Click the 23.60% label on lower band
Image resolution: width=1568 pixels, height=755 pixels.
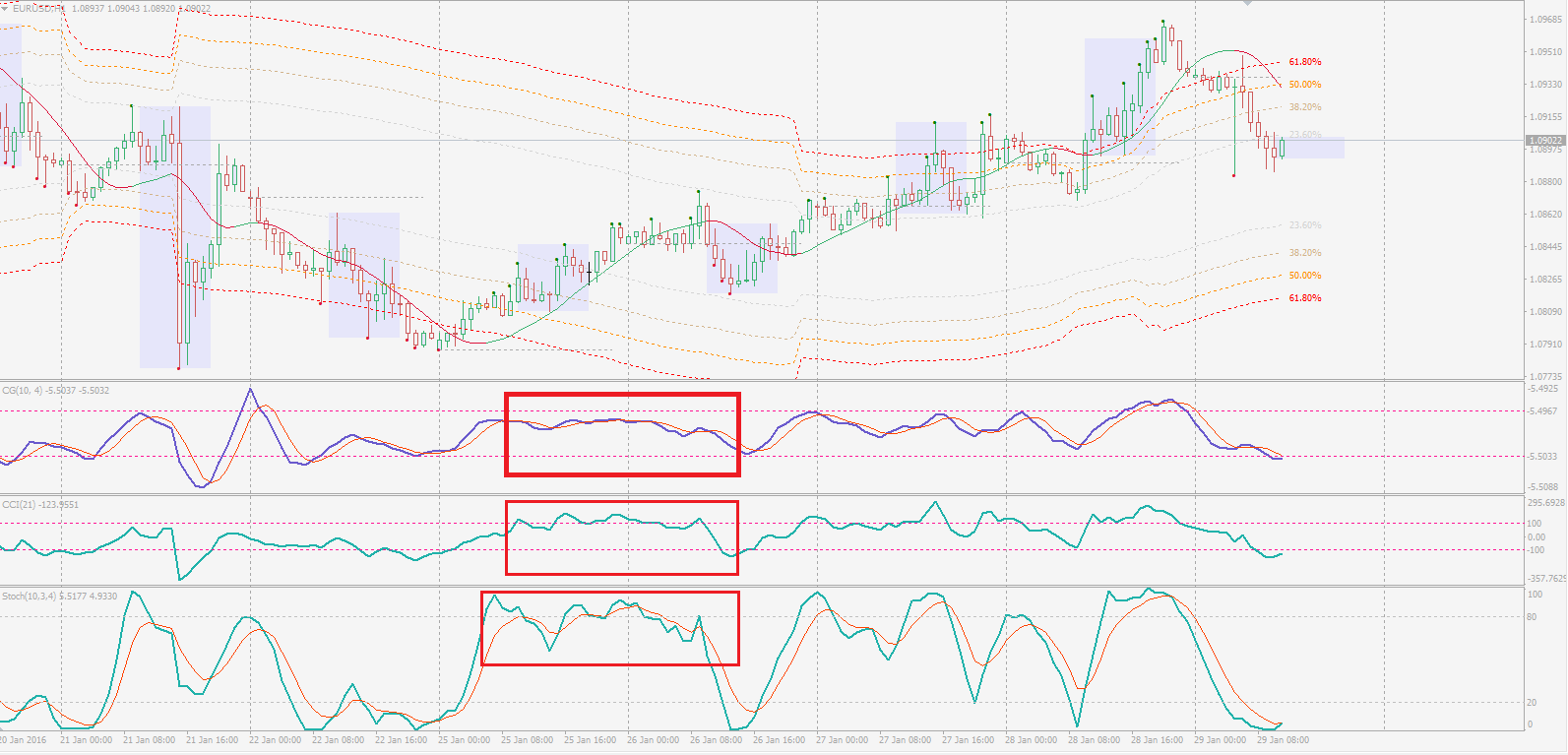1305,225
